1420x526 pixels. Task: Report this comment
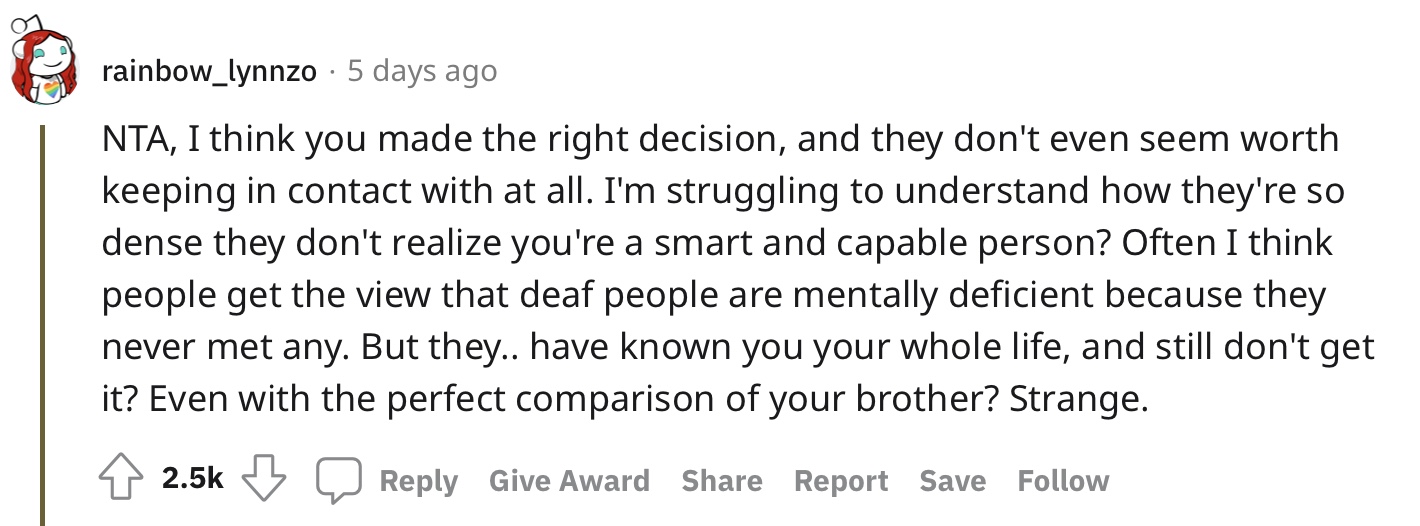pos(841,481)
